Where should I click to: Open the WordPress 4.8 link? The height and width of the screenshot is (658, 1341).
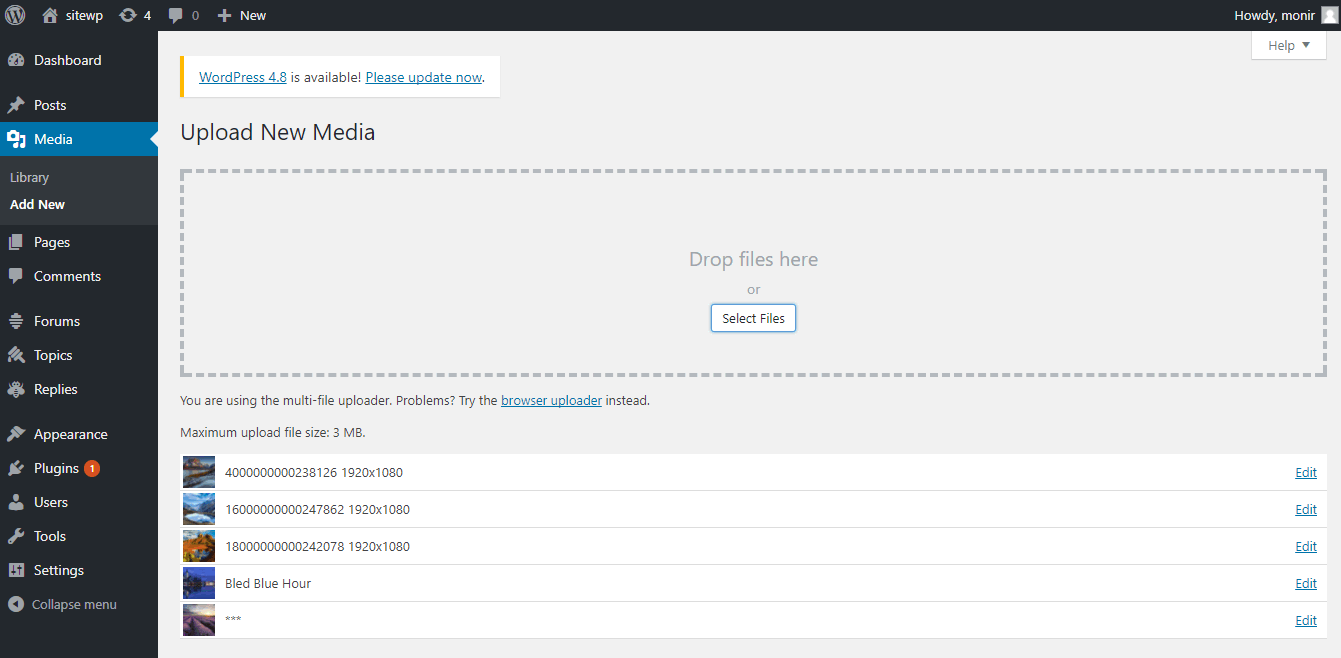[x=243, y=77]
